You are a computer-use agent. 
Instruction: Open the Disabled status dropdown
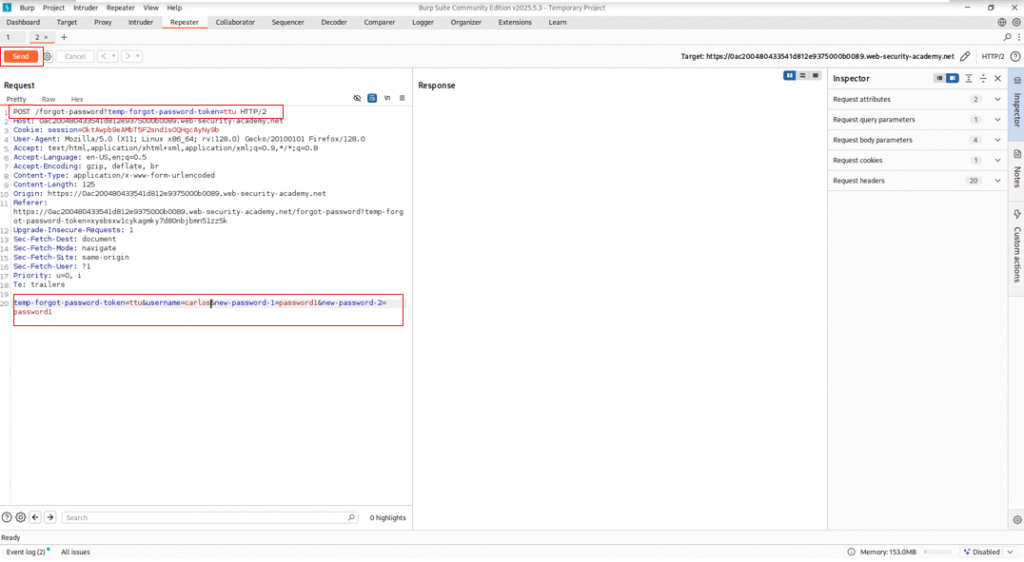[987, 552]
